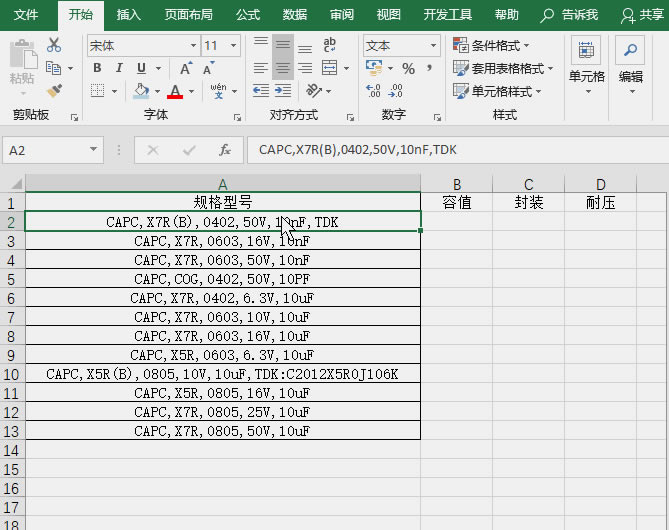Open underline style dropdown arrow
This screenshot has height=530, width=669.
(x=158, y=68)
